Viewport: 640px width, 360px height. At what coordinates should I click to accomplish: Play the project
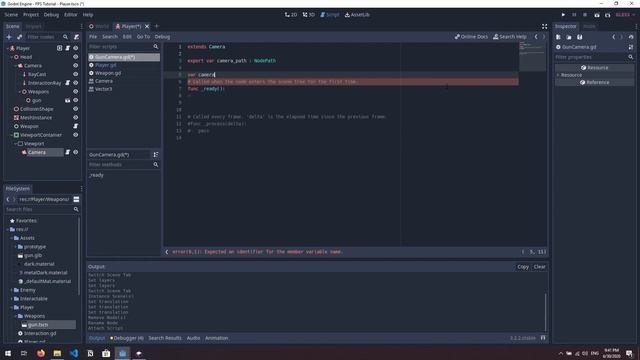[x=563, y=15]
